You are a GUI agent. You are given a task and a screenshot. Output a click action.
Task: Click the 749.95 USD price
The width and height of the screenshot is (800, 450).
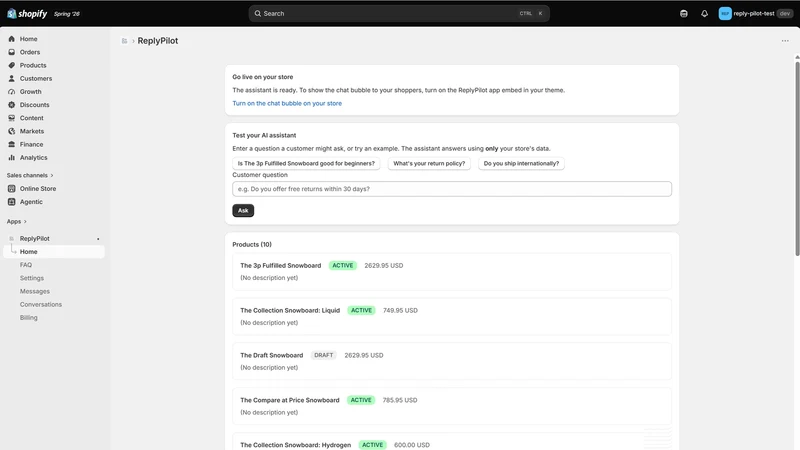(400, 310)
